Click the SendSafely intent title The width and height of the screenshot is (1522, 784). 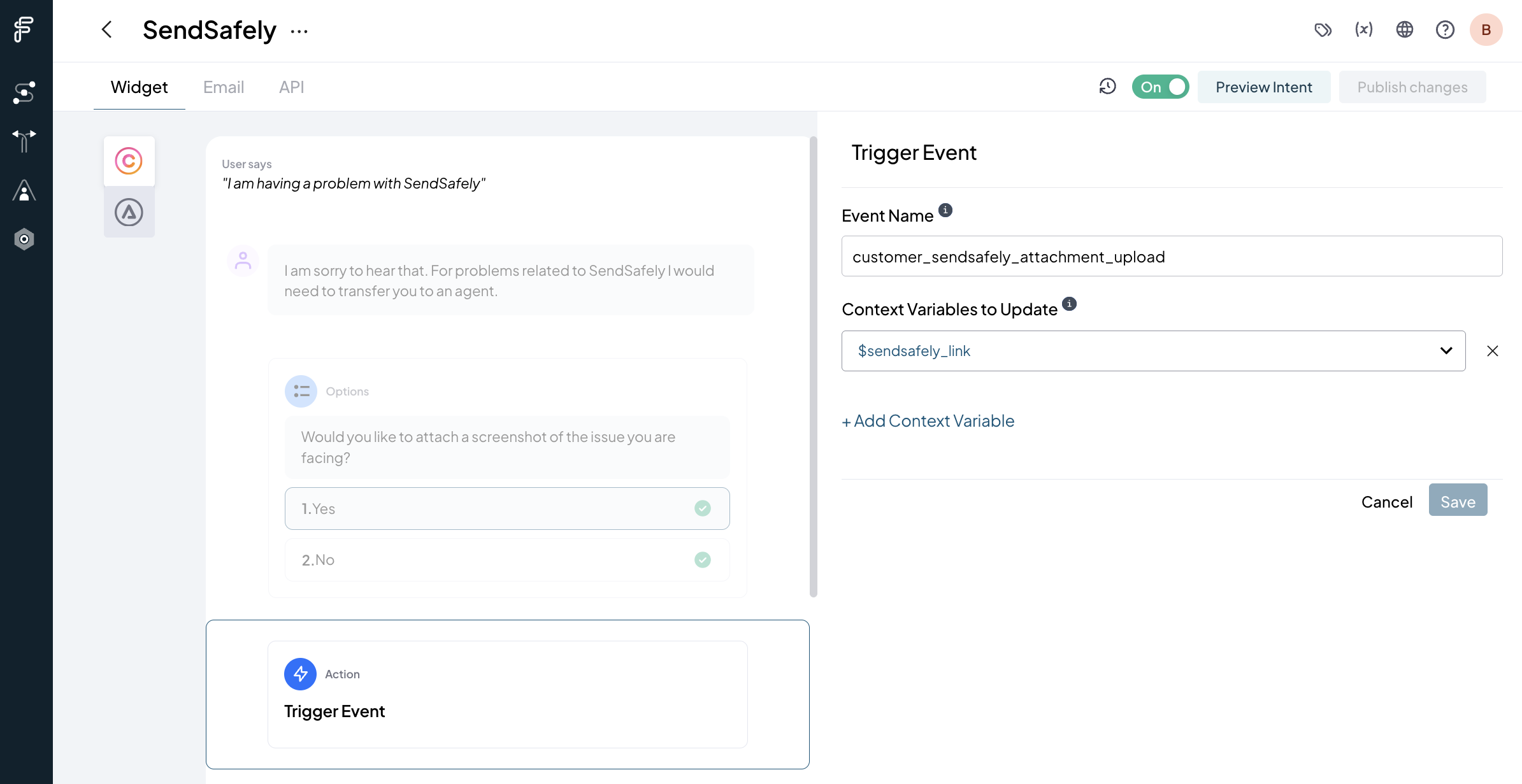click(x=209, y=30)
